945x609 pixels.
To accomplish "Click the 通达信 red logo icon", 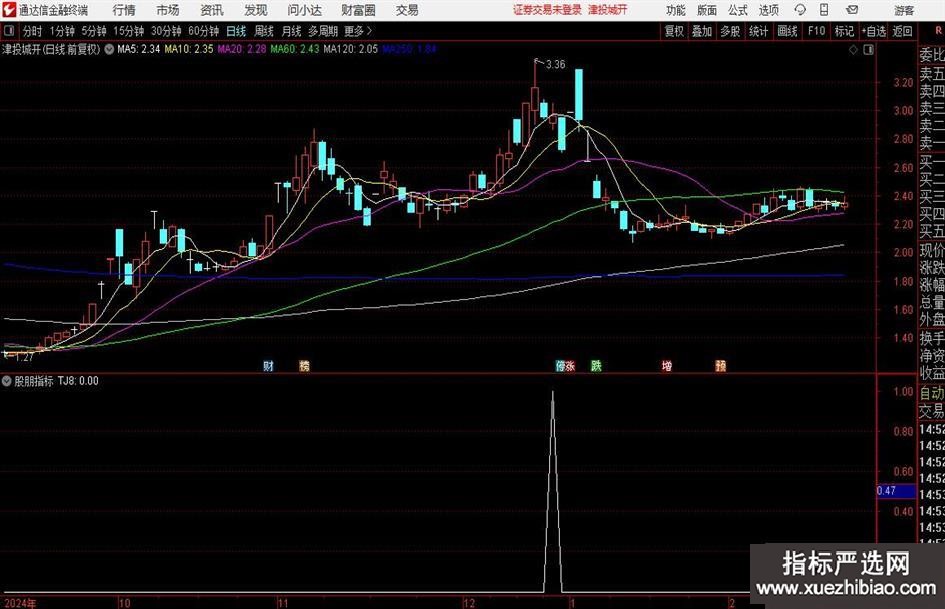I will 9,10.
